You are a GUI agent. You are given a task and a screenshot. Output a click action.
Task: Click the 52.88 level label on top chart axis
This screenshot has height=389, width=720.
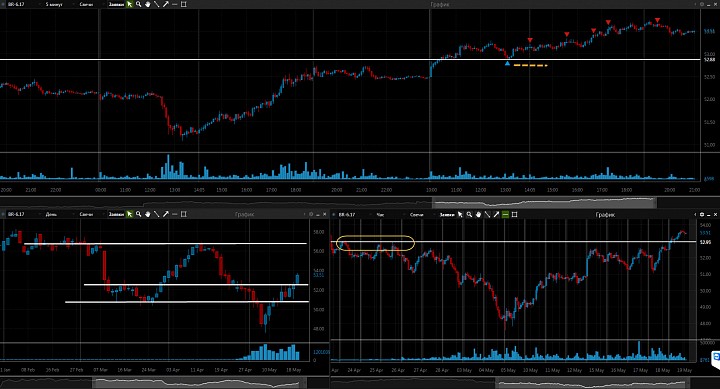pyautogui.click(x=709, y=60)
